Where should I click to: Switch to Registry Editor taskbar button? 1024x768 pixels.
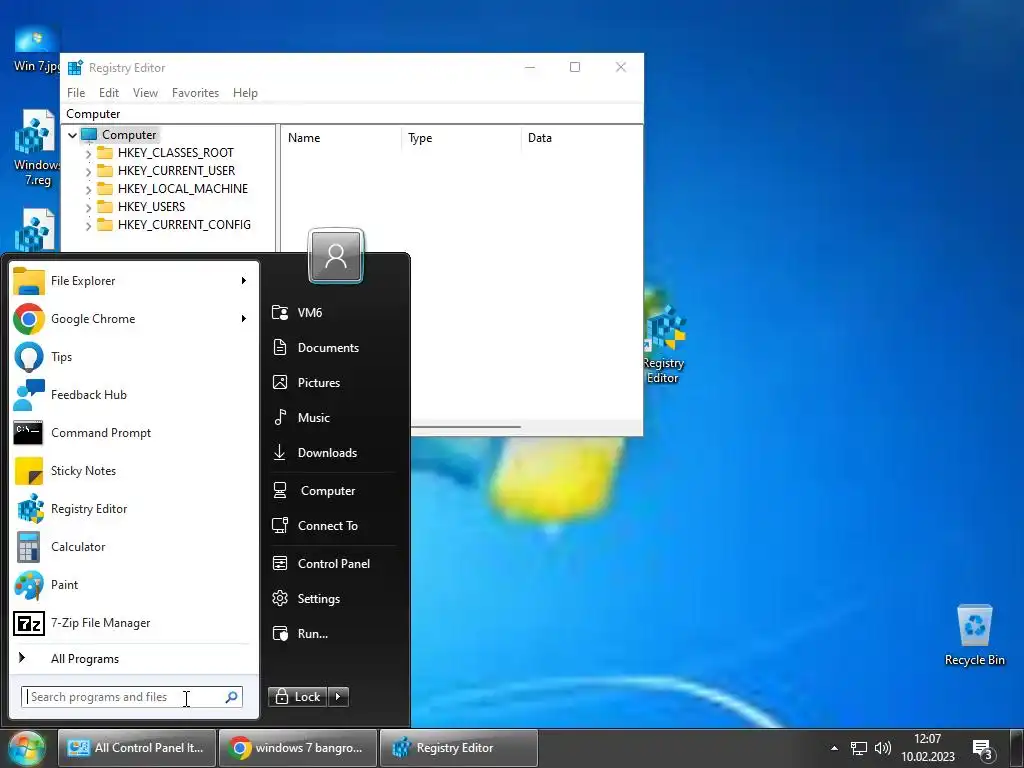pyautogui.click(x=458, y=748)
